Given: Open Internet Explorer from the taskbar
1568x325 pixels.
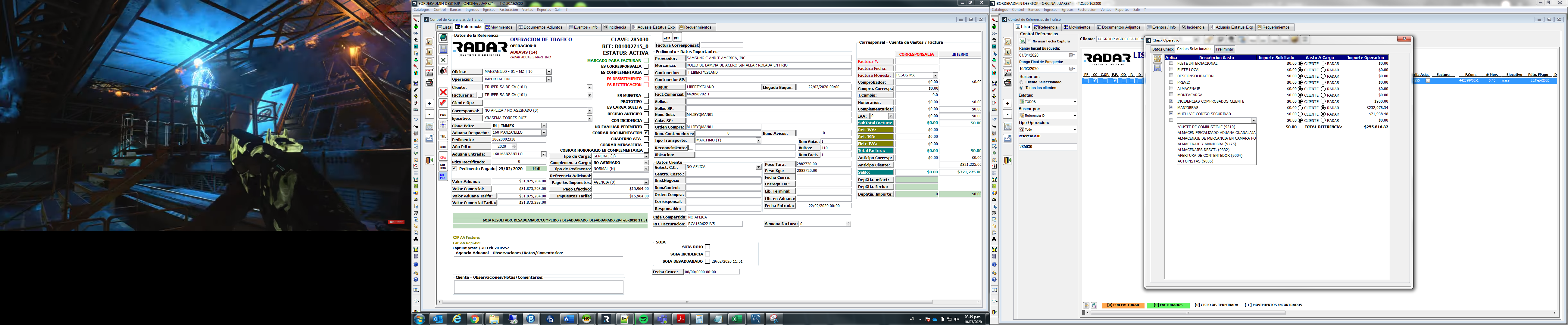Looking at the screenshot, I should coord(457,319).
